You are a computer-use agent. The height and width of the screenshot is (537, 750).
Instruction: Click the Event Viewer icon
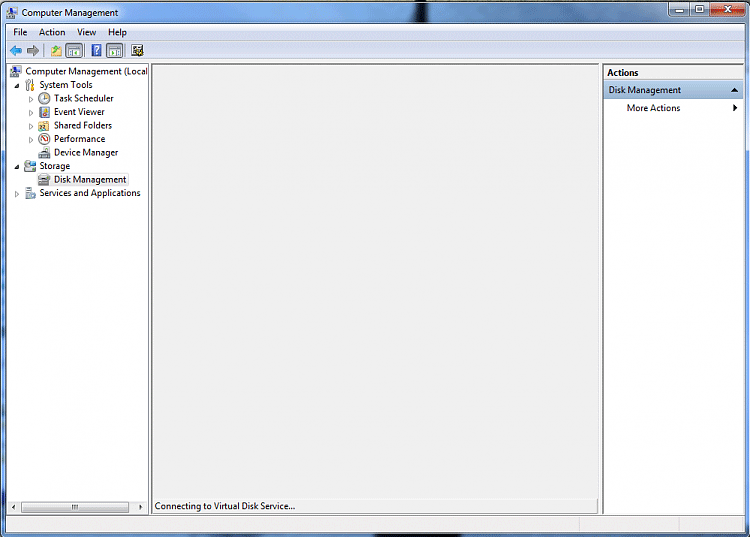click(x=44, y=112)
